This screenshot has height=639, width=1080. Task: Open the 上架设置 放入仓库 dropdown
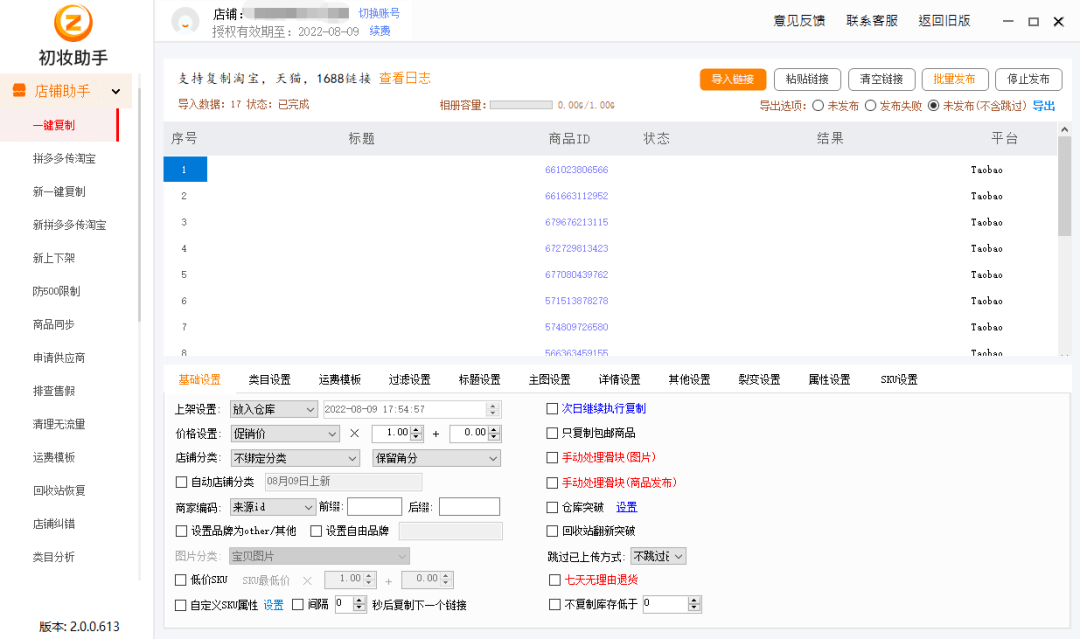click(x=273, y=409)
